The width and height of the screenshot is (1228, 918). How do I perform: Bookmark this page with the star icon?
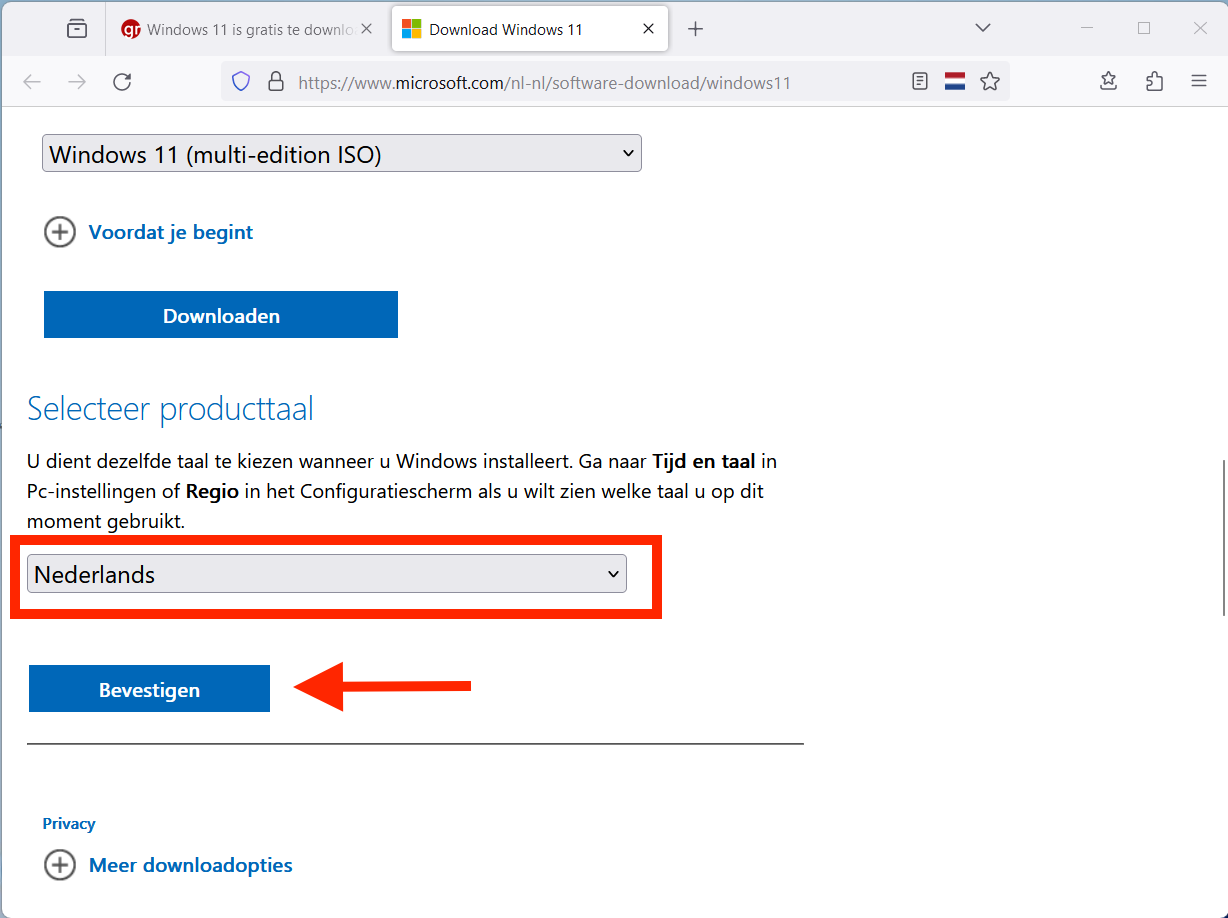(x=990, y=82)
